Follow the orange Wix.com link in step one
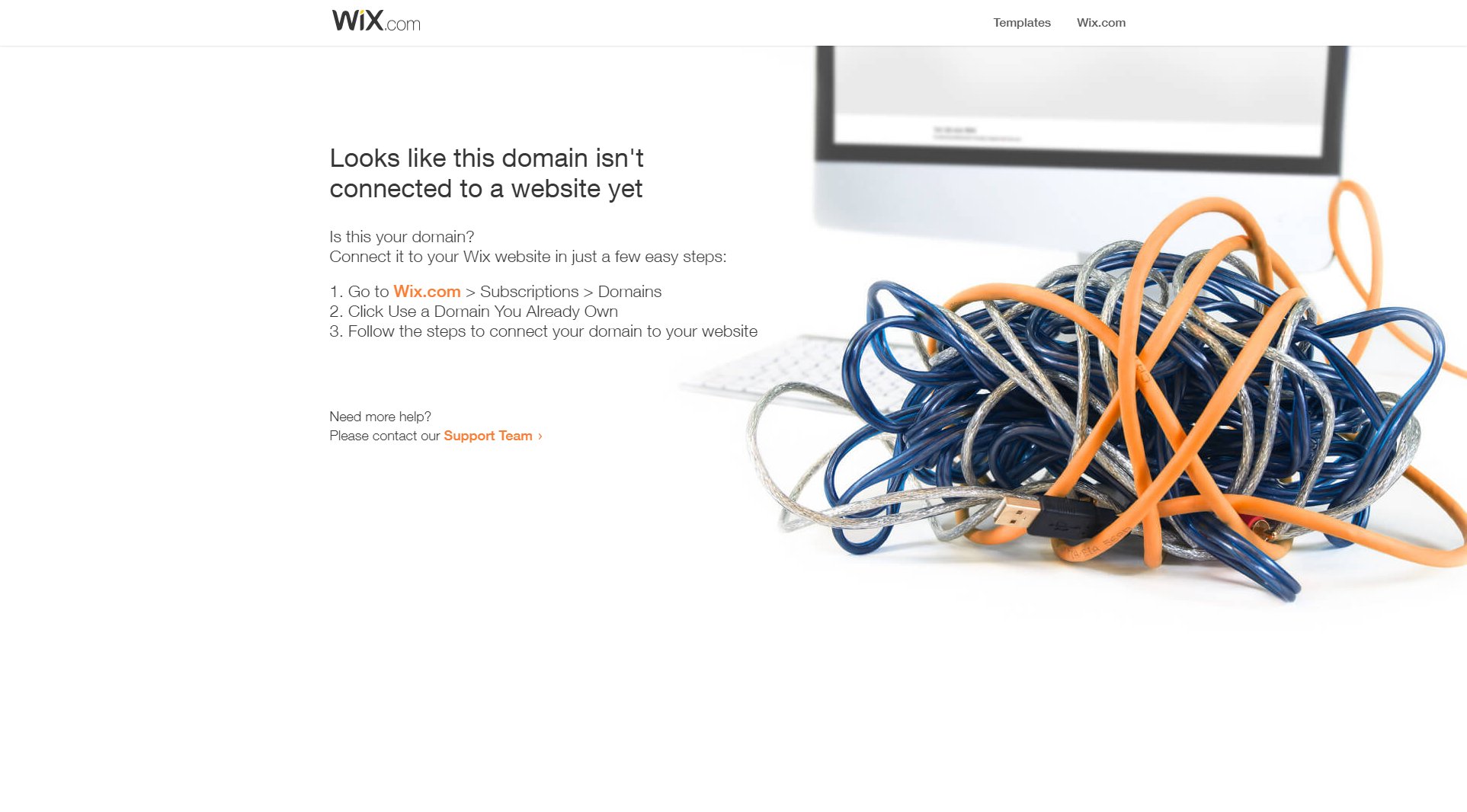The image size is (1467, 812). click(x=427, y=292)
